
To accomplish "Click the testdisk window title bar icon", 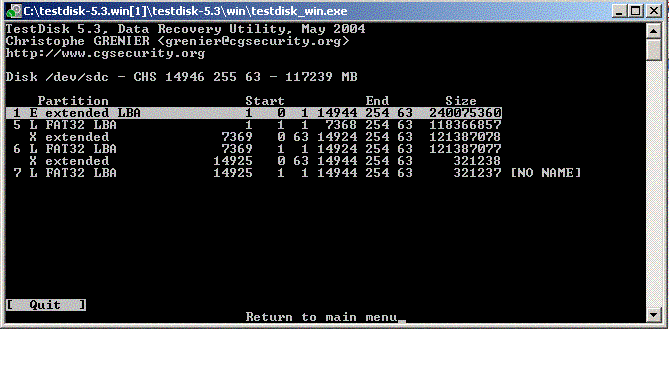I will [x=14, y=11].
